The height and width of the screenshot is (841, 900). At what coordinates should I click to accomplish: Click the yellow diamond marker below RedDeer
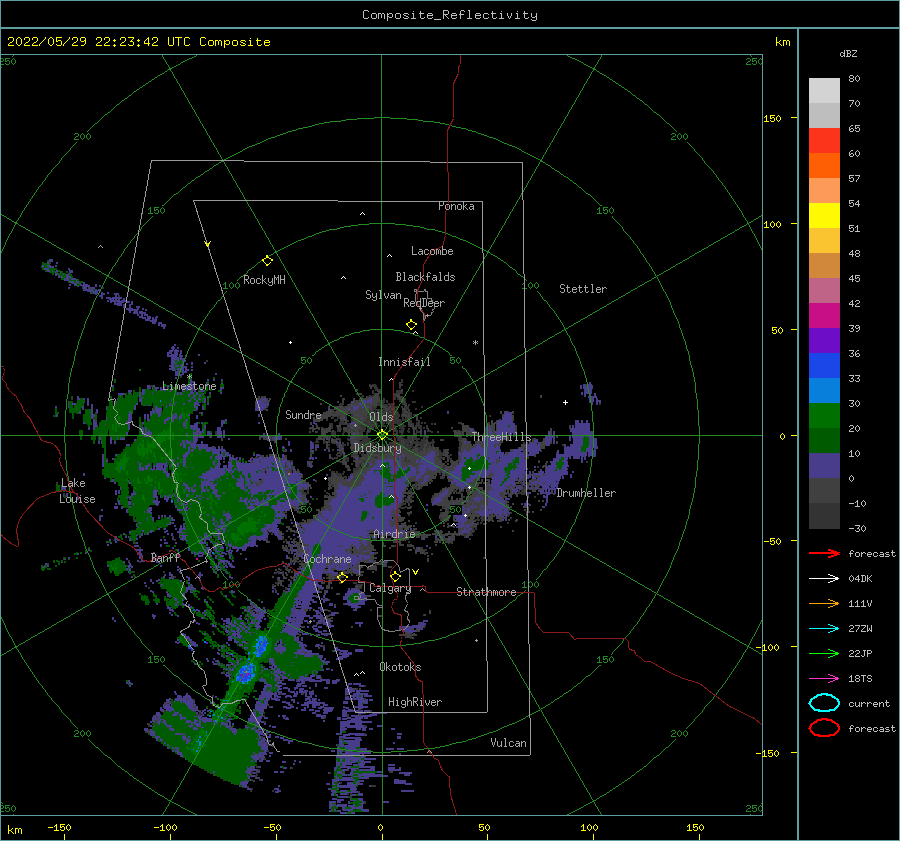(412, 325)
